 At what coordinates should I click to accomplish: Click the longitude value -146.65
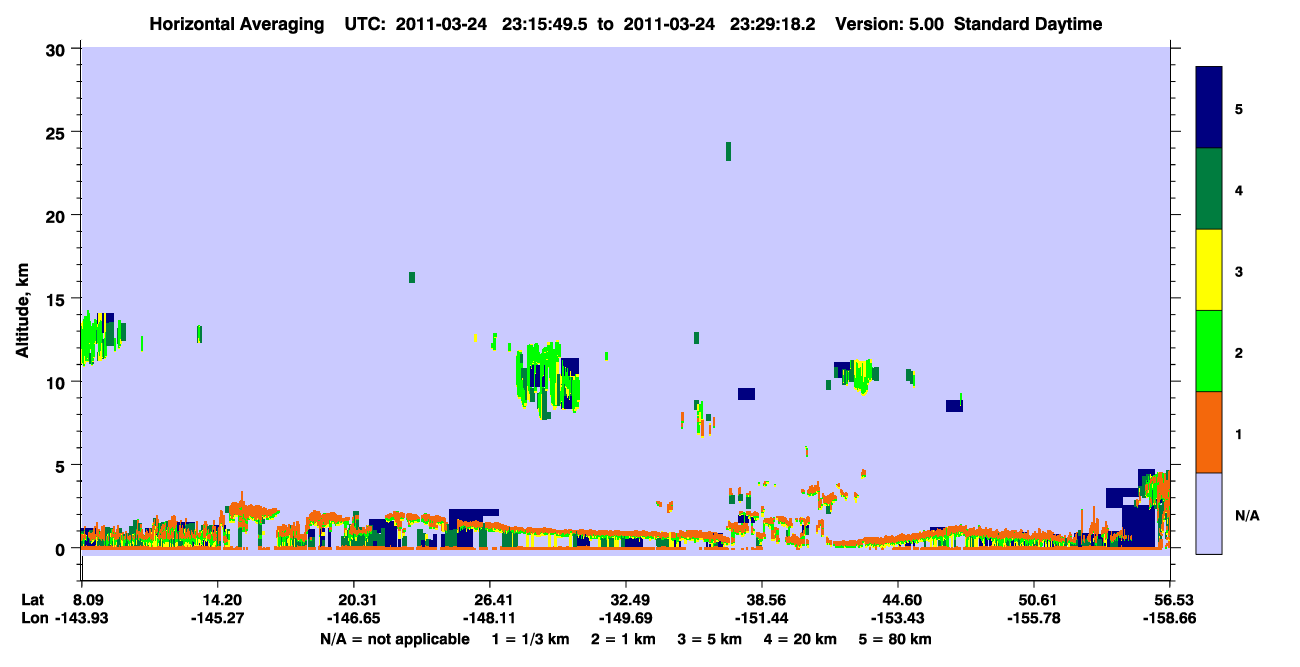pyautogui.click(x=354, y=618)
